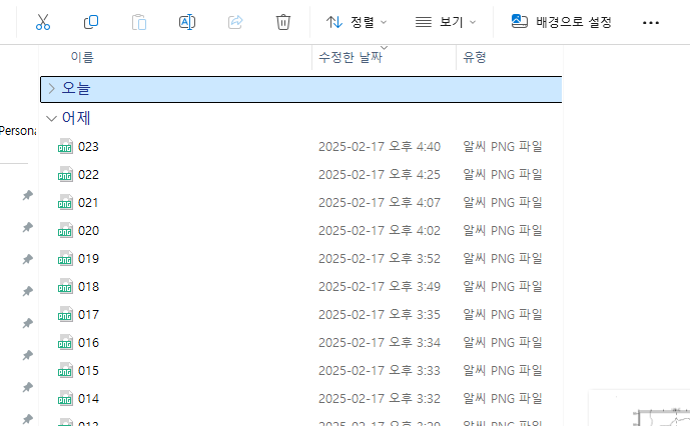The height and width of the screenshot is (426, 690).
Task: Click the date 2025-02-17 오후 3:49
Action: pyautogui.click(x=379, y=286)
